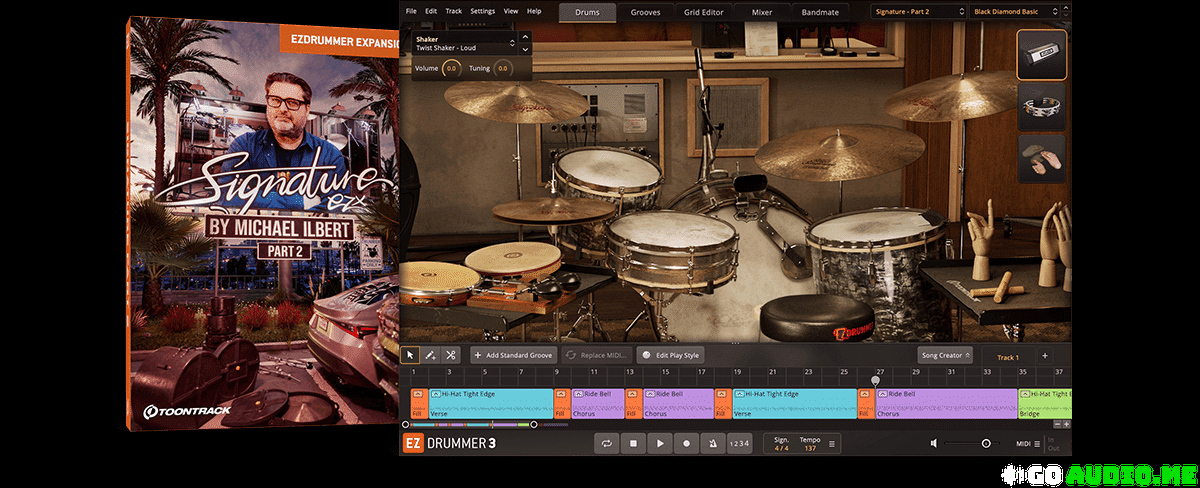Select the shaker instrument thumbnail
Screen dimensions: 1200x488
(1042, 54)
